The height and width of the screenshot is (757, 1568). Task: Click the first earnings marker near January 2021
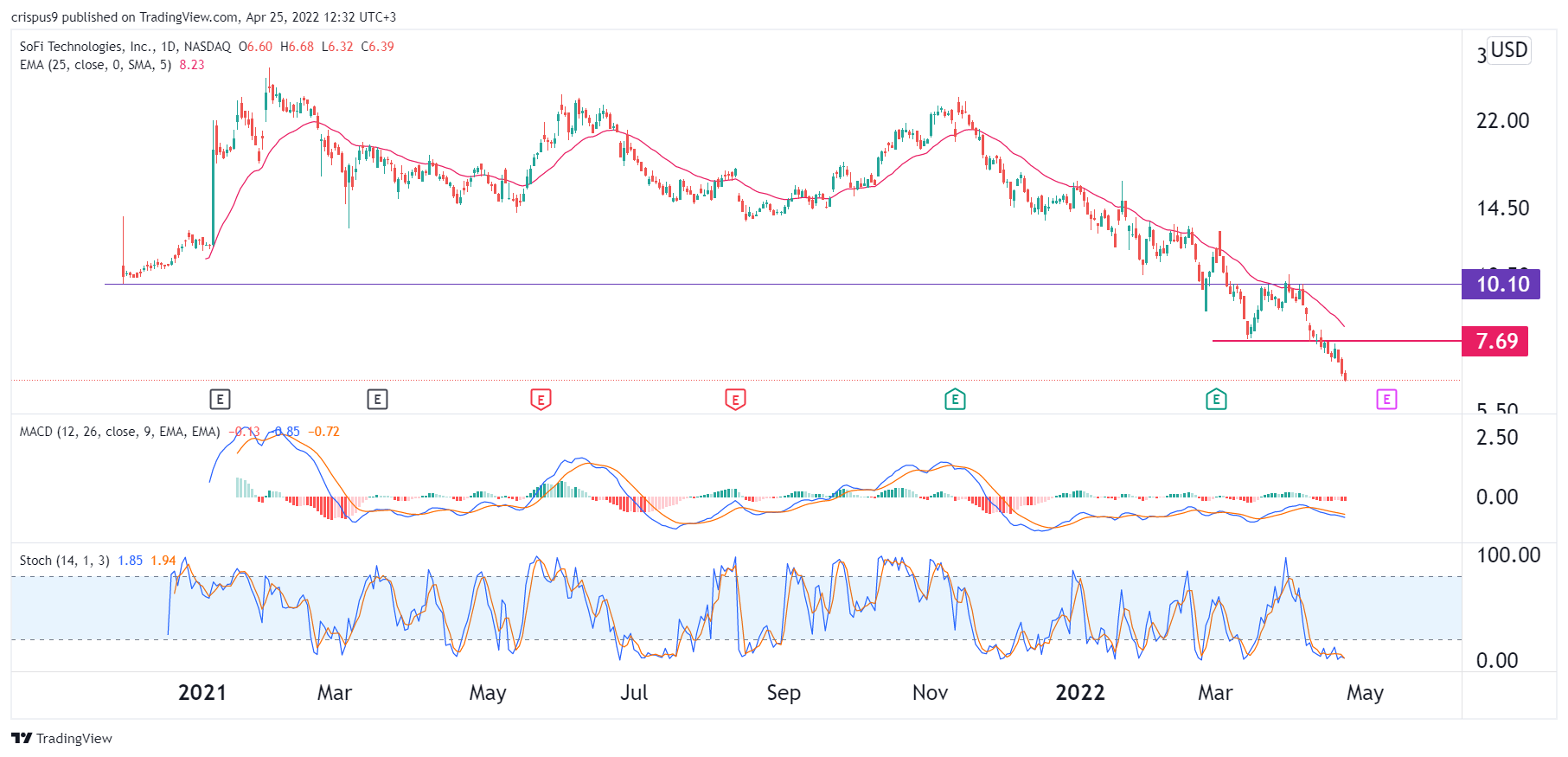(x=220, y=399)
